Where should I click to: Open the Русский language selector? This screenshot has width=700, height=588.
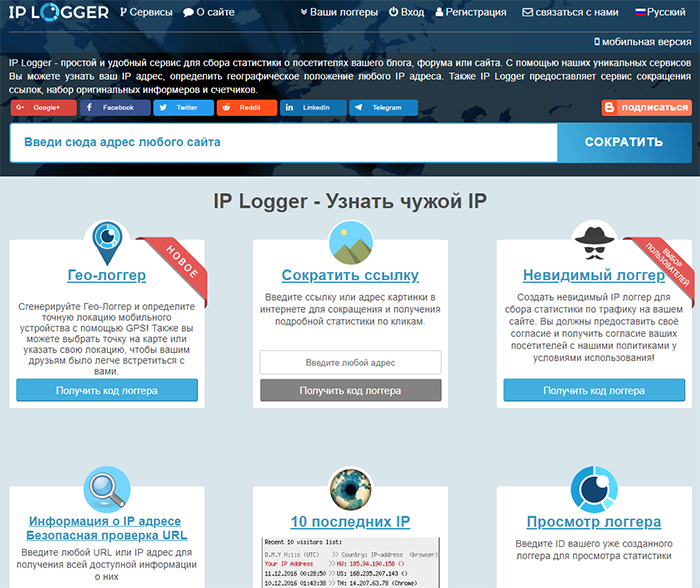click(660, 12)
